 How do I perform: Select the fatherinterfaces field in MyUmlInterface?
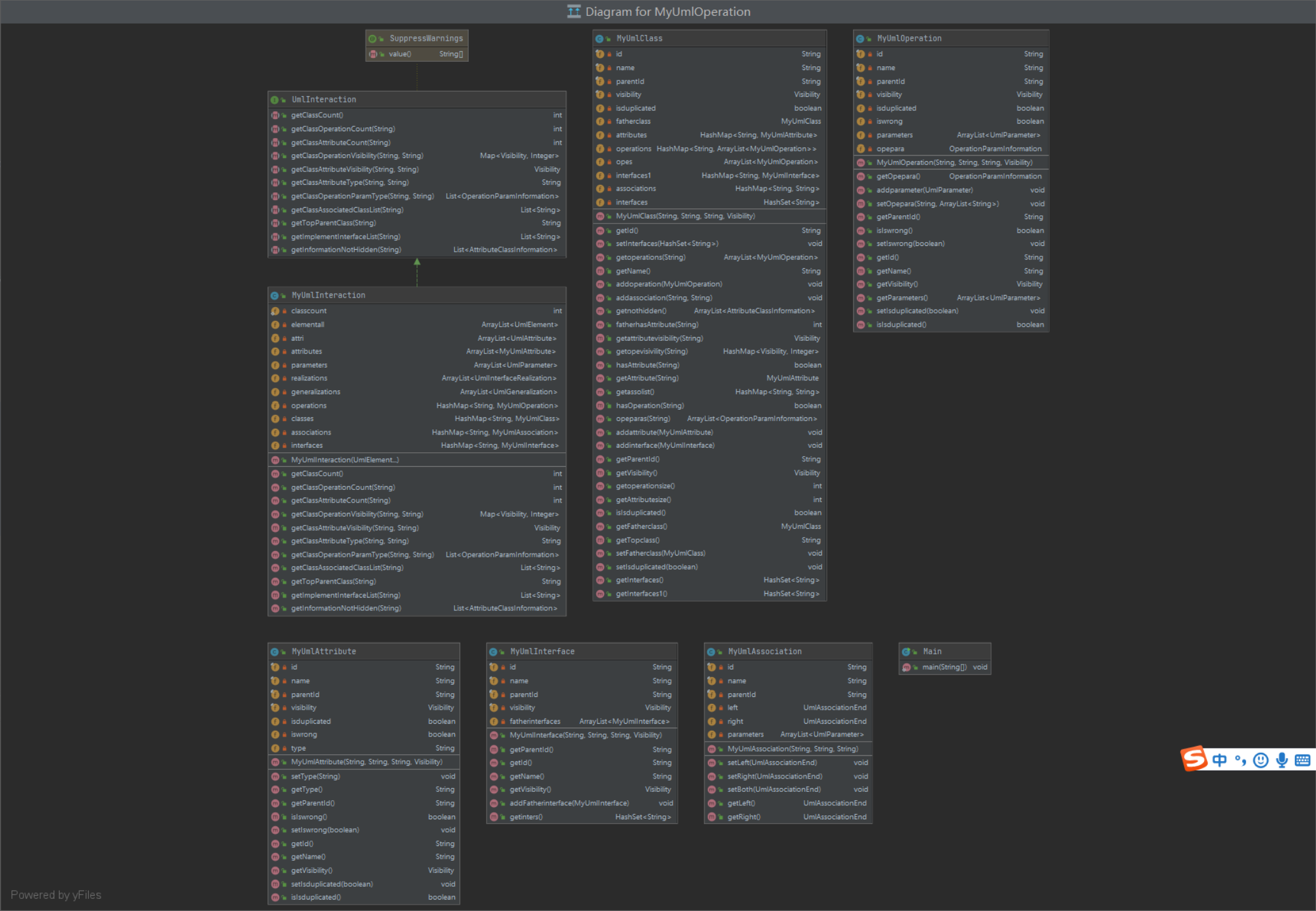pyautogui.click(x=535, y=722)
